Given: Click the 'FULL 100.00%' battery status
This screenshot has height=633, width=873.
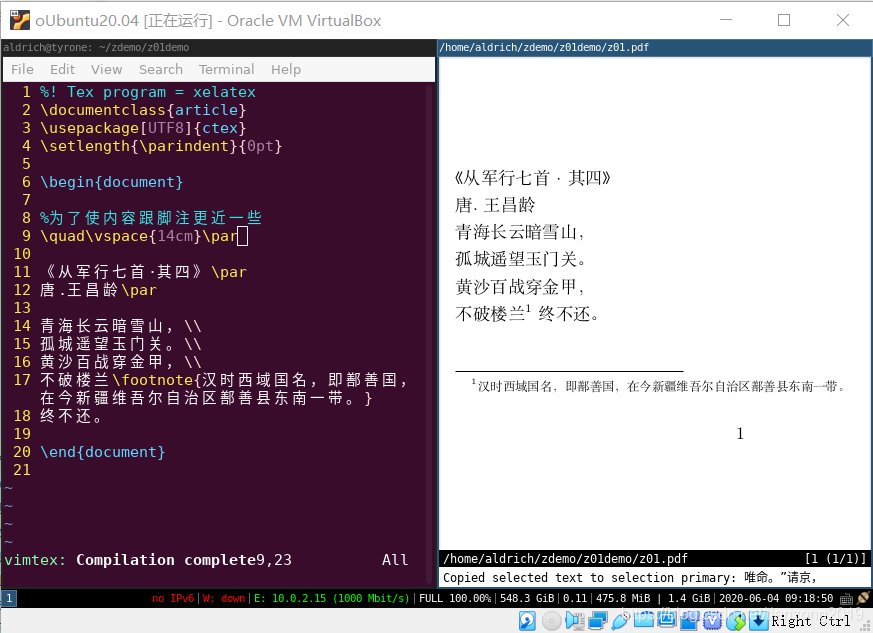Looking at the screenshot, I should (x=455, y=598).
